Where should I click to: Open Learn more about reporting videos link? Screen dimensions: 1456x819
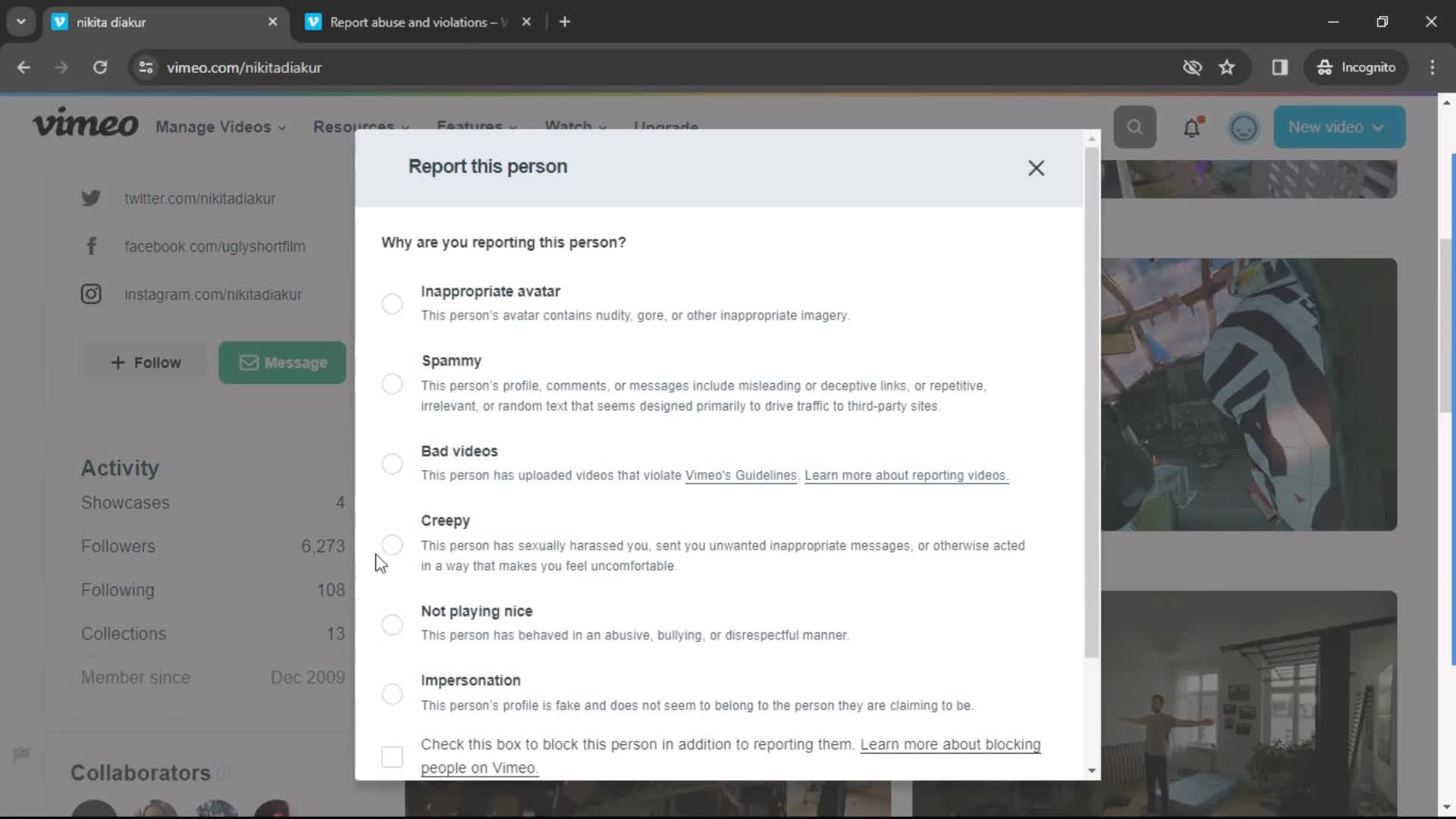coord(906,475)
